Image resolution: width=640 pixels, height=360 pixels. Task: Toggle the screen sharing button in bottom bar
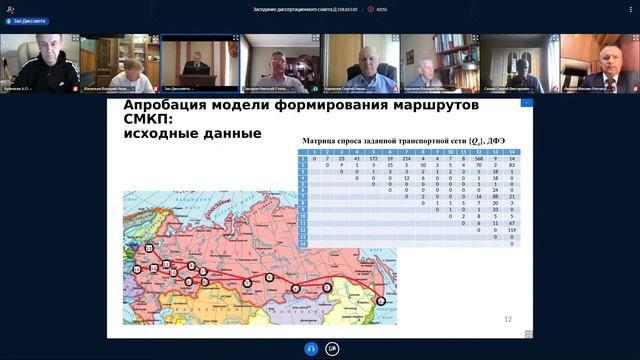coord(332,349)
